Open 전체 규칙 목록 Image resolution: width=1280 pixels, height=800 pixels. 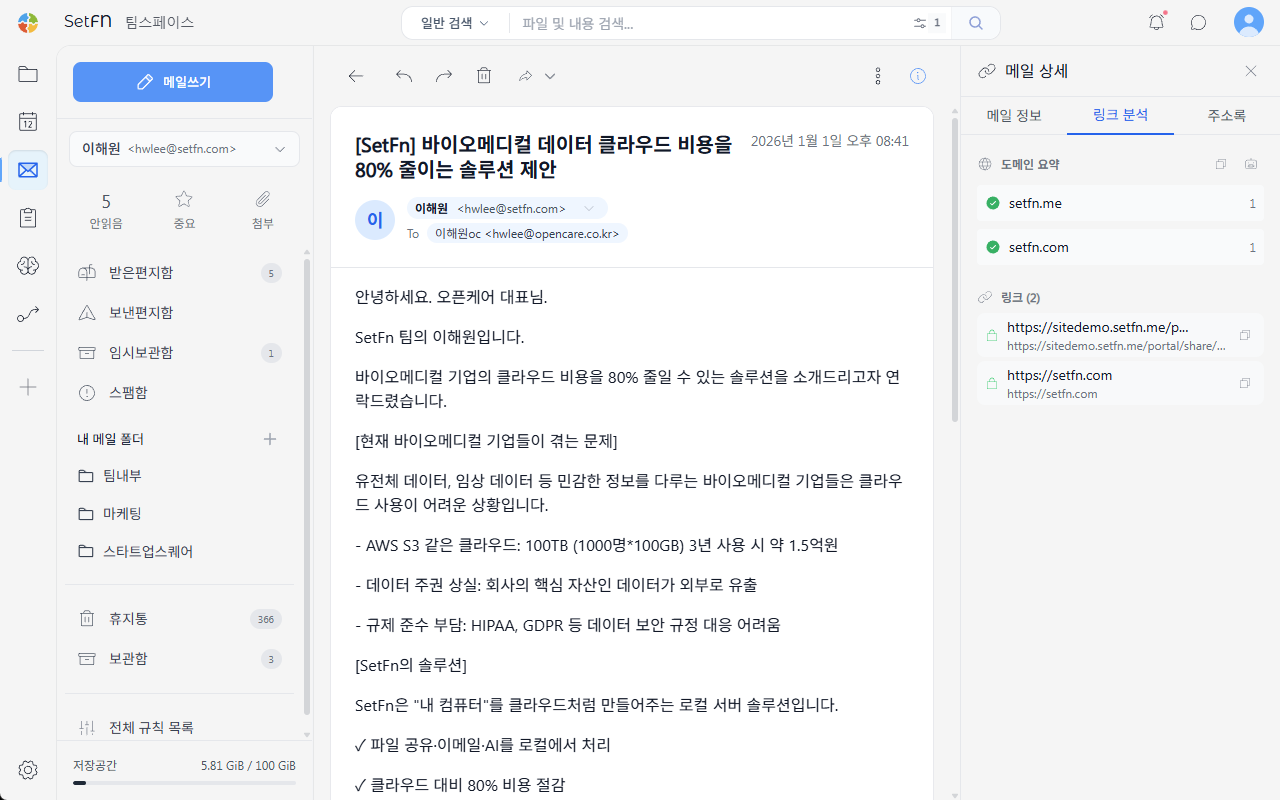[x=180, y=728]
